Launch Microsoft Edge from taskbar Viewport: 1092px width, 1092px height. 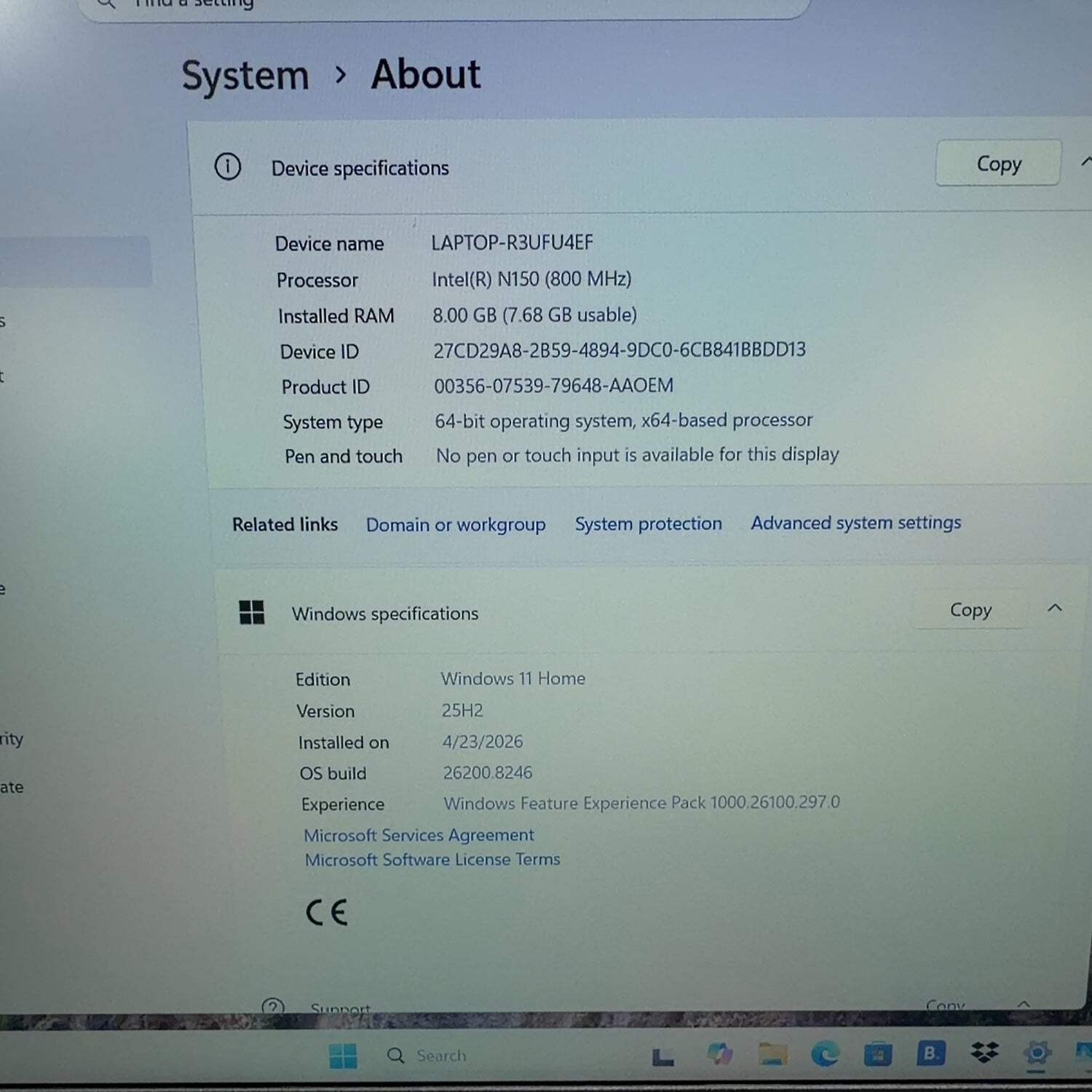(x=825, y=1053)
